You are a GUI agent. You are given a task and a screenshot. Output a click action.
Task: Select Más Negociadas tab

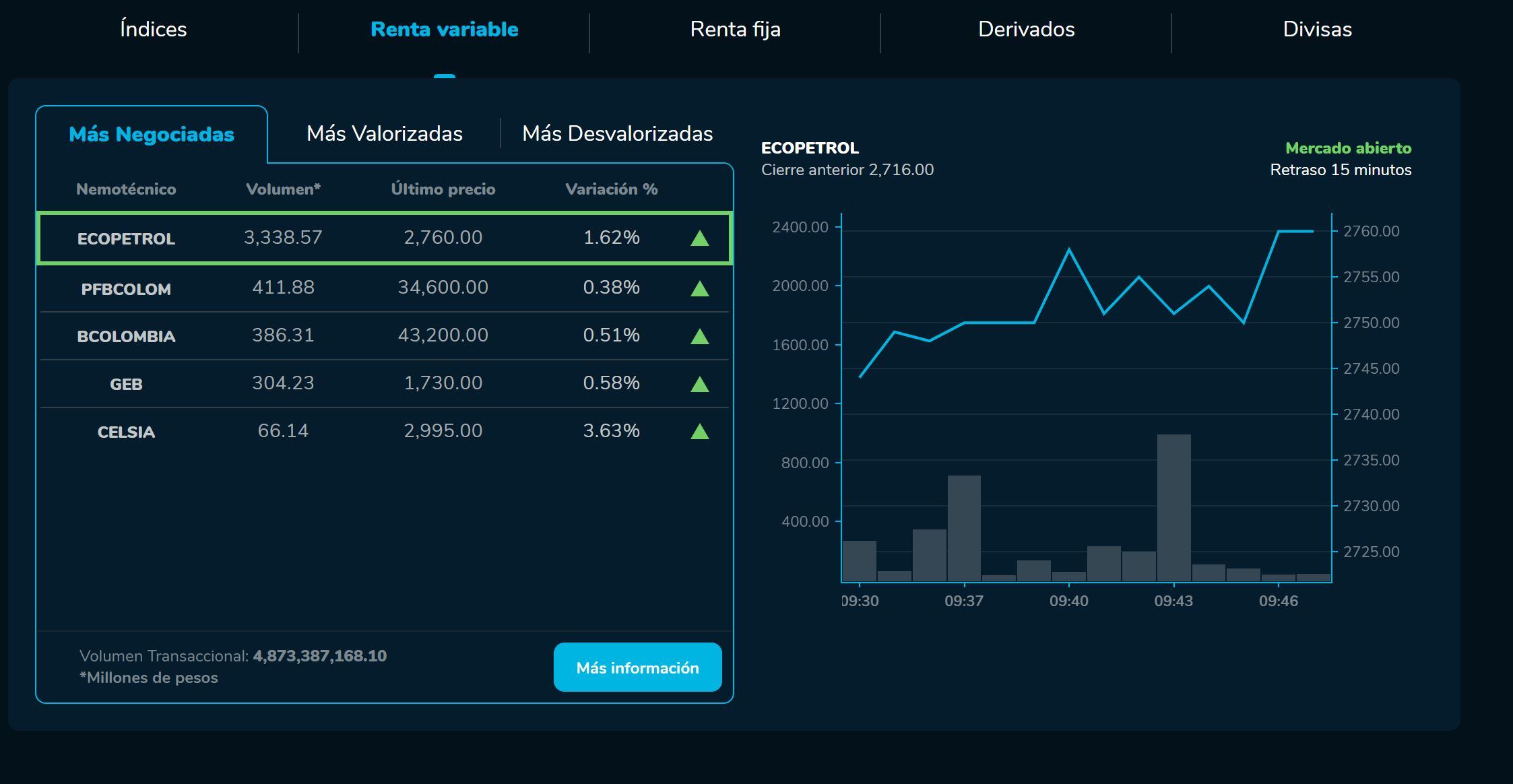click(x=152, y=134)
